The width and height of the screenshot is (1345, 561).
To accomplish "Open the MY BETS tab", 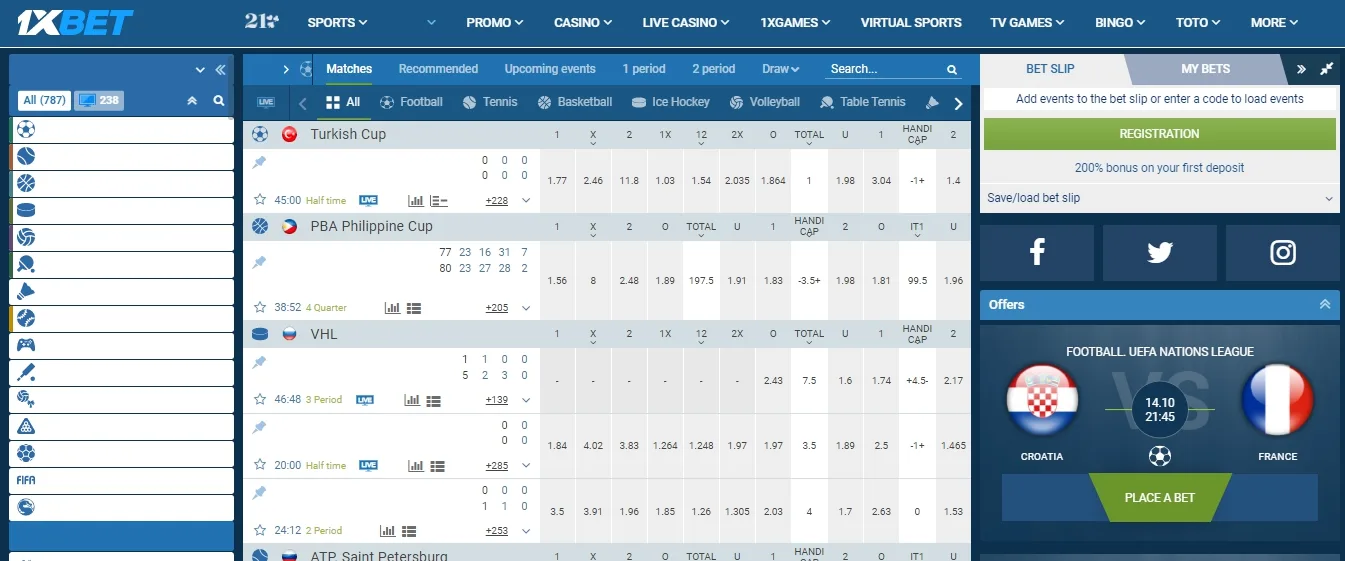I will pyautogui.click(x=1206, y=69).
